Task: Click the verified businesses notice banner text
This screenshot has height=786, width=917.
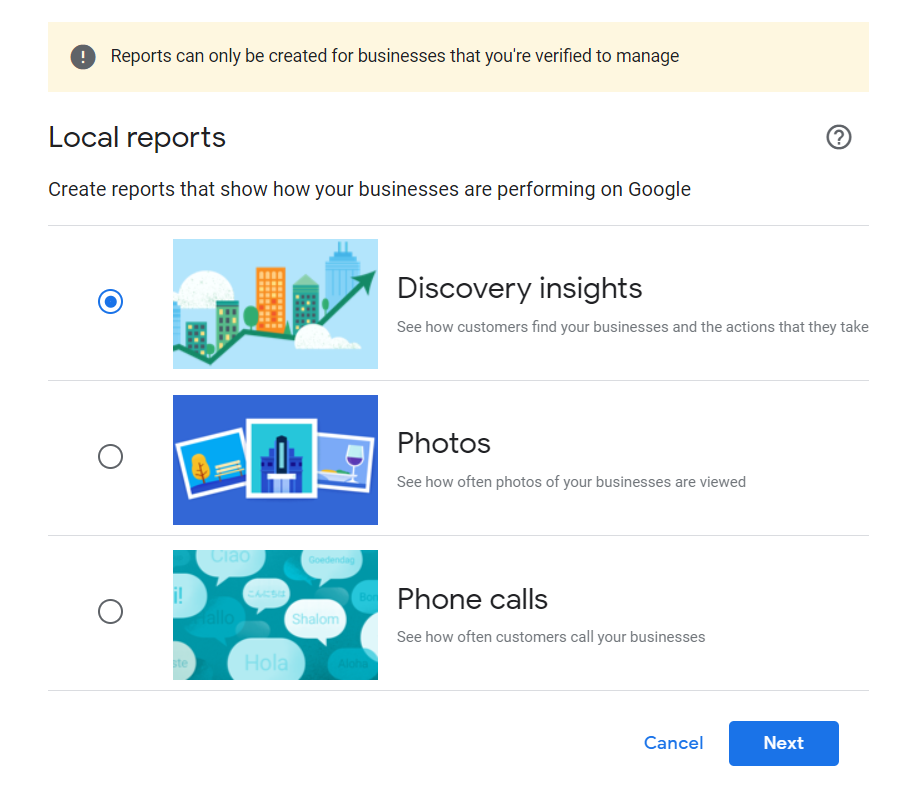Action: coord(395,56)
